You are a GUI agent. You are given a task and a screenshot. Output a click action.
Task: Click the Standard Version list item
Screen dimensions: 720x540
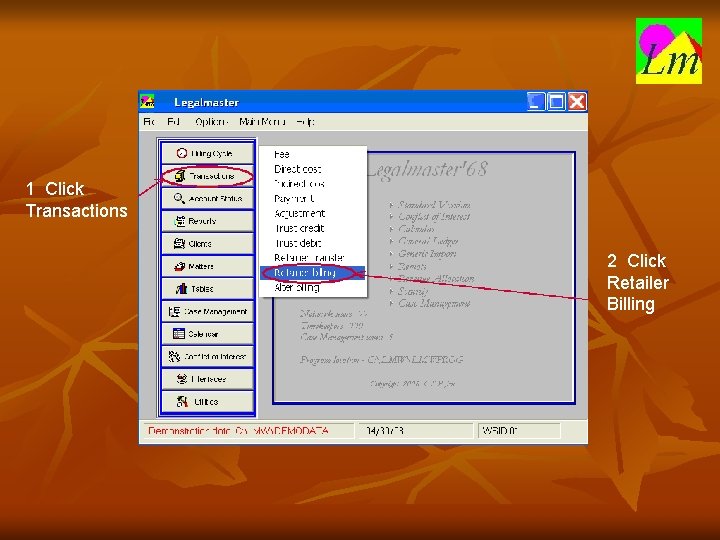[x=434, y=205]
